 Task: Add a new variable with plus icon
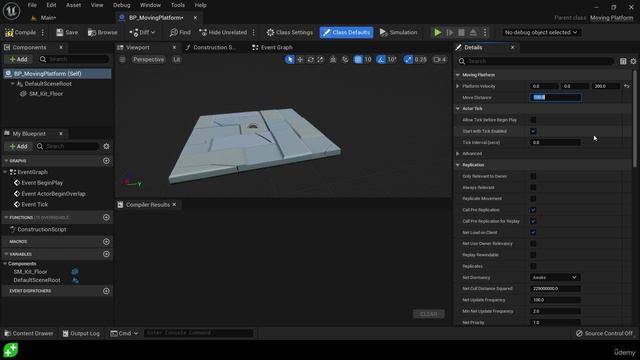click(x=106, y=254)
